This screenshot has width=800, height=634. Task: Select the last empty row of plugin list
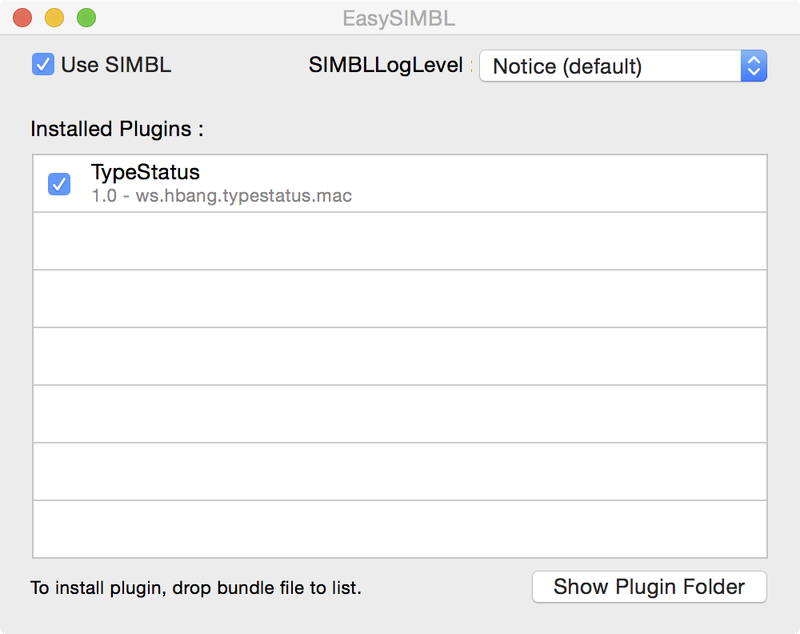coord(400,529)
